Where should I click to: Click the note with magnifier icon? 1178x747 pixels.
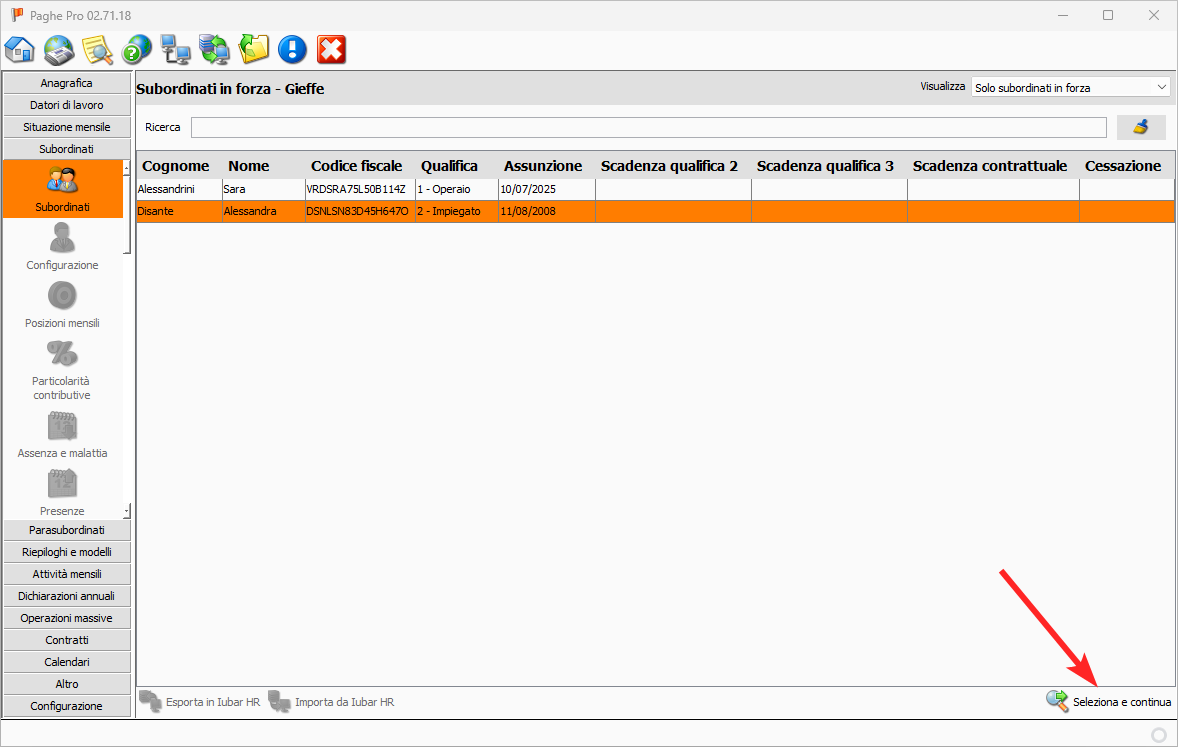(98, 49)
